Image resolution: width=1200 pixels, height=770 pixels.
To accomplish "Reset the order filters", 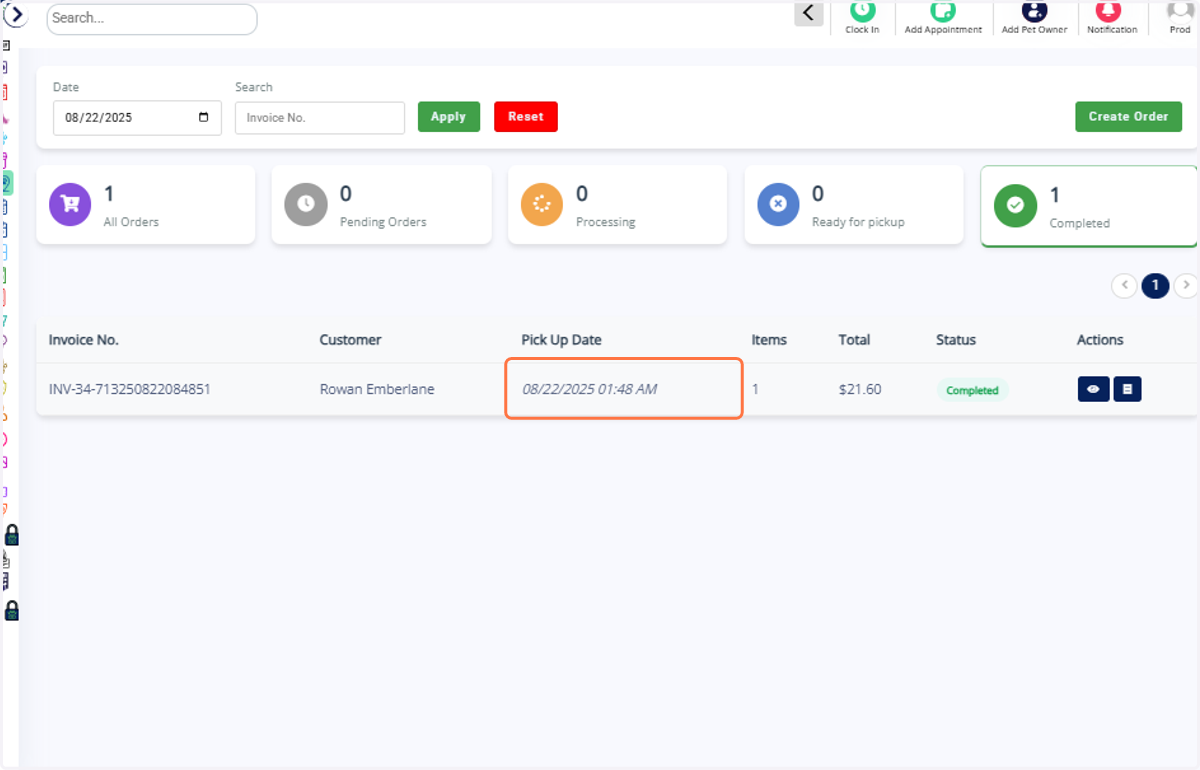I will [x=526, y=117].
